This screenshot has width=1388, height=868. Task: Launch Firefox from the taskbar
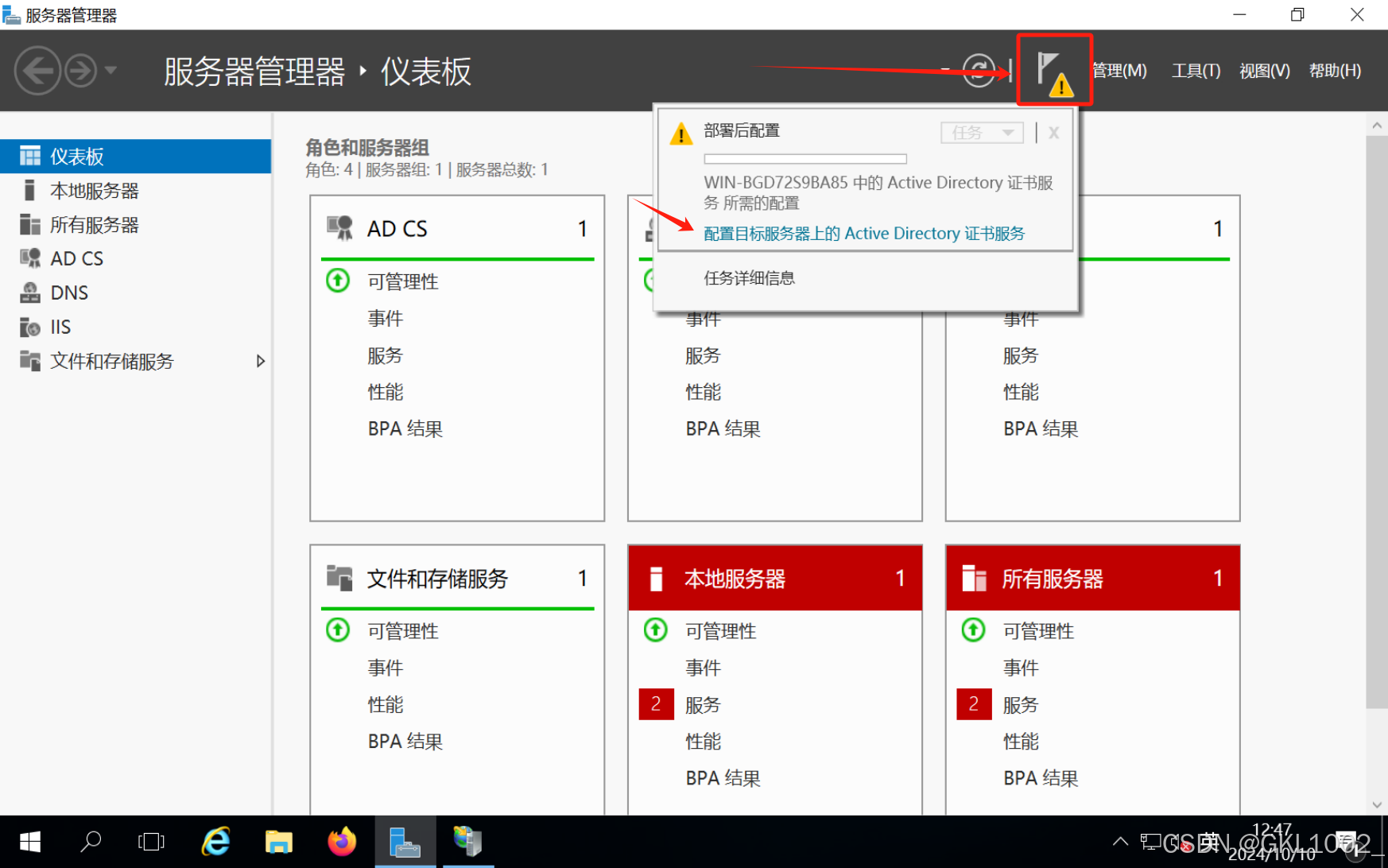(342, 842)
